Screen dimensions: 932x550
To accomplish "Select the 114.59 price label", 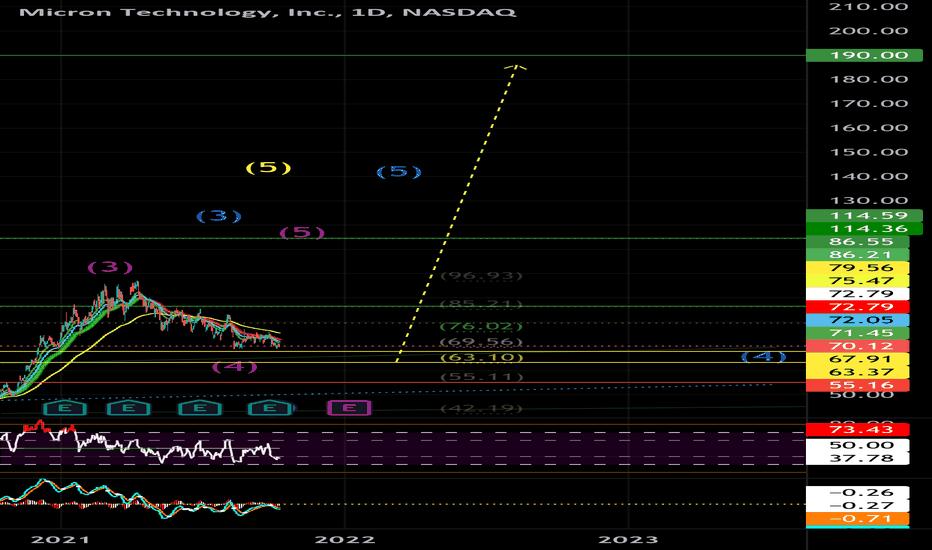I will coord(864,215).
